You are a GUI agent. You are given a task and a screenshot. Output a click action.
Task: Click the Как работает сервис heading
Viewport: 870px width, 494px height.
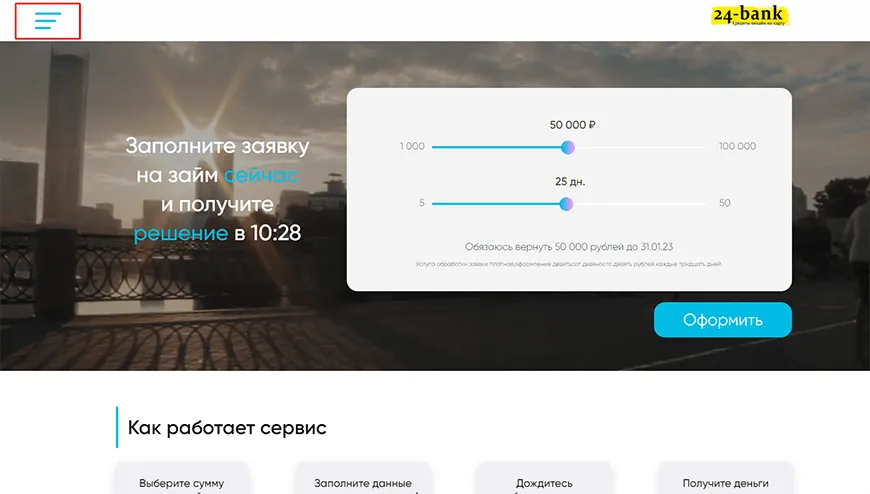[x=227, y=427]
